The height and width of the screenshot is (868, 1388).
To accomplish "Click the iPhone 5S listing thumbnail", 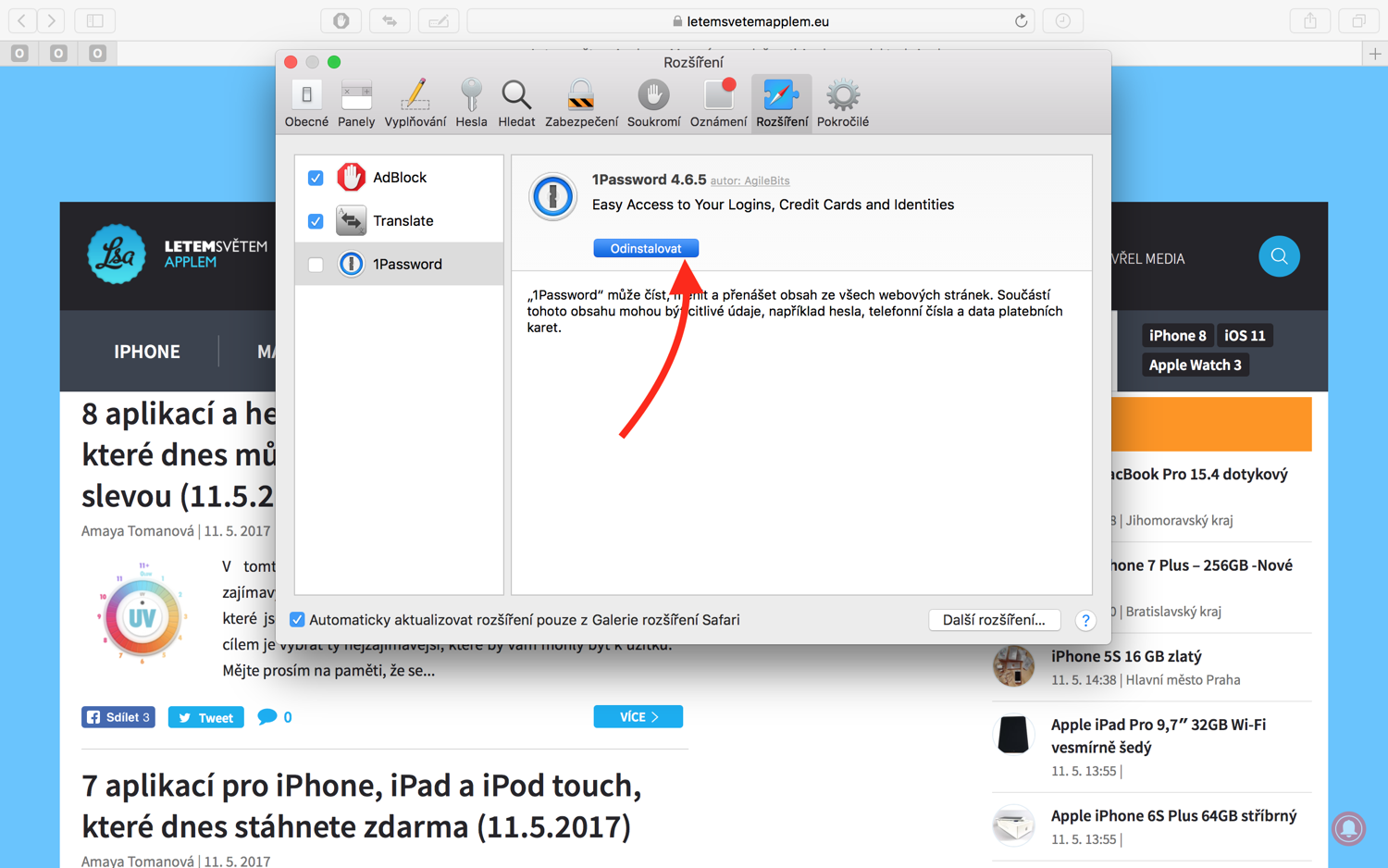I will tap(1013, 665).
